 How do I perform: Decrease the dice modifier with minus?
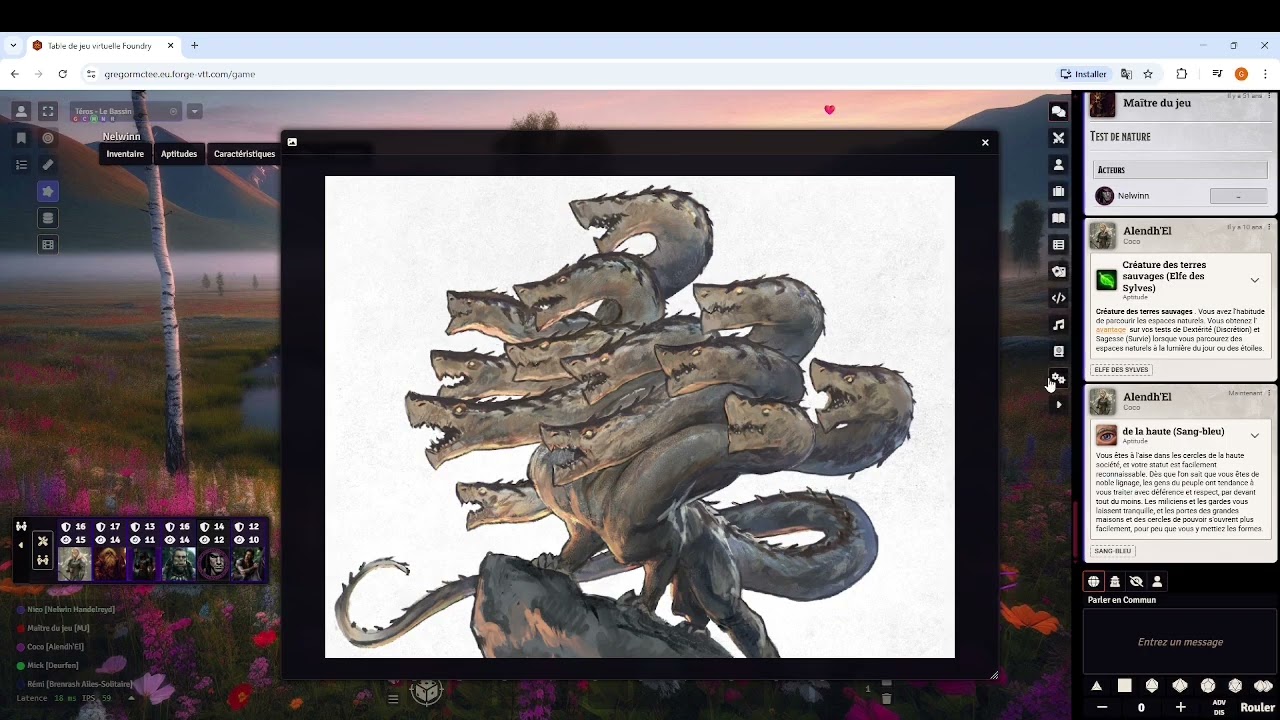coord(1102,708)
